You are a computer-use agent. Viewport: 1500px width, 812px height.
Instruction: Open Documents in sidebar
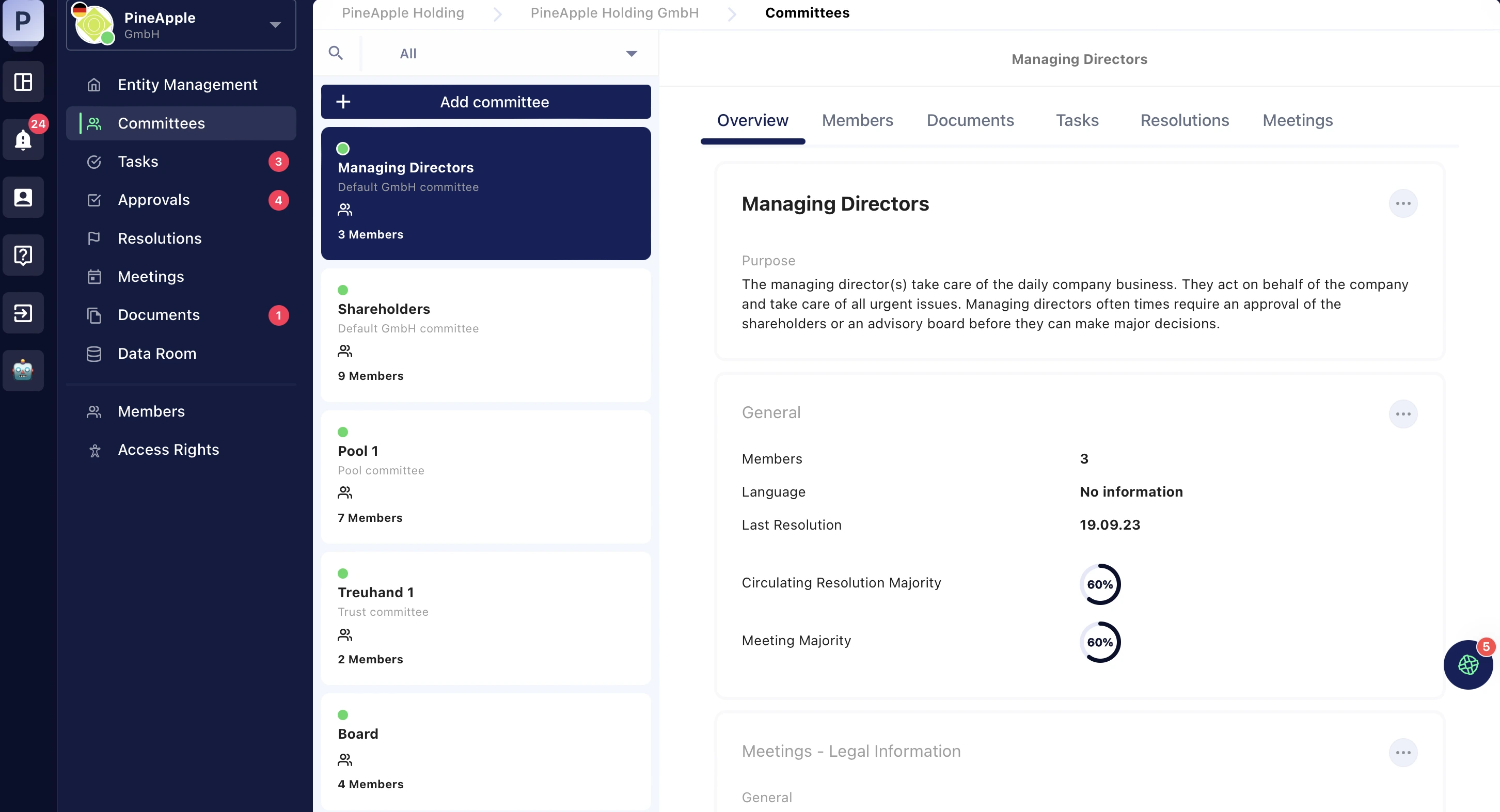coord(181,315)
